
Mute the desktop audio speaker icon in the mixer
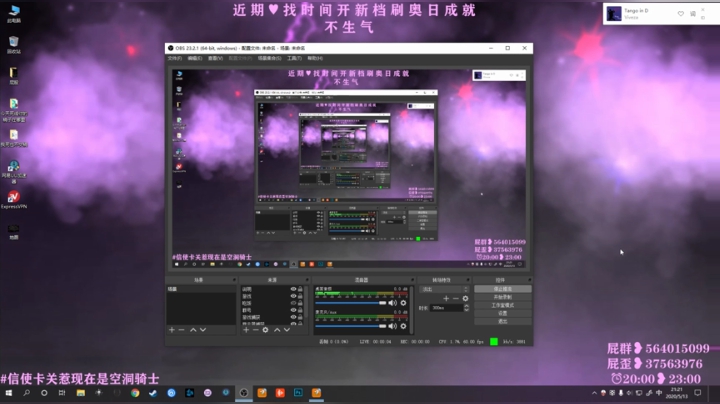coord(393,303)
